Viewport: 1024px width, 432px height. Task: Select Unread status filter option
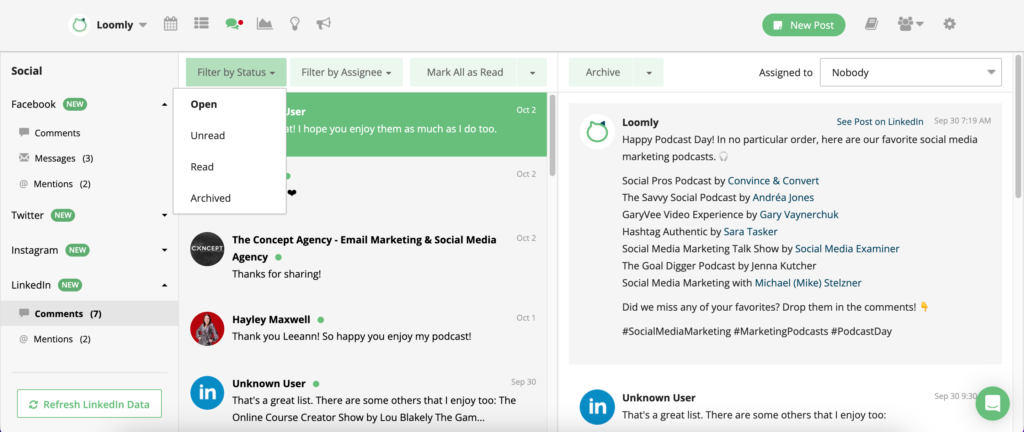229,136
